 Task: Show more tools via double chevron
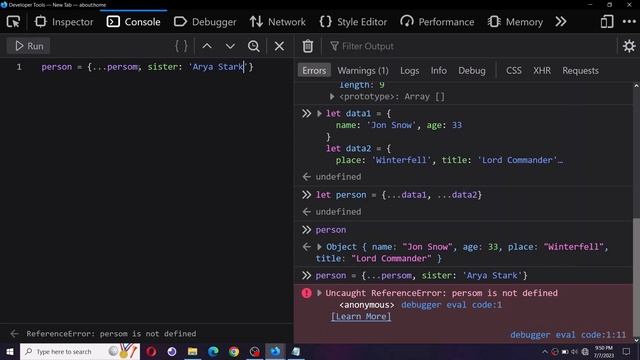tap(561, 22)
